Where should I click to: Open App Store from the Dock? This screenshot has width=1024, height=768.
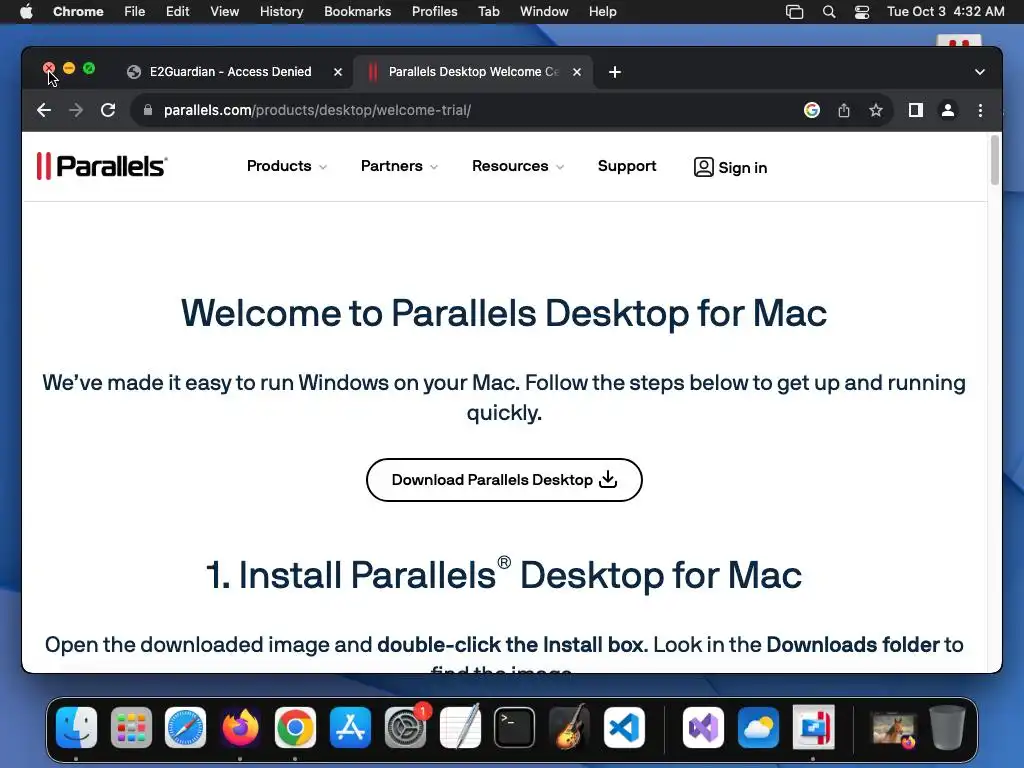pos(350,728)
